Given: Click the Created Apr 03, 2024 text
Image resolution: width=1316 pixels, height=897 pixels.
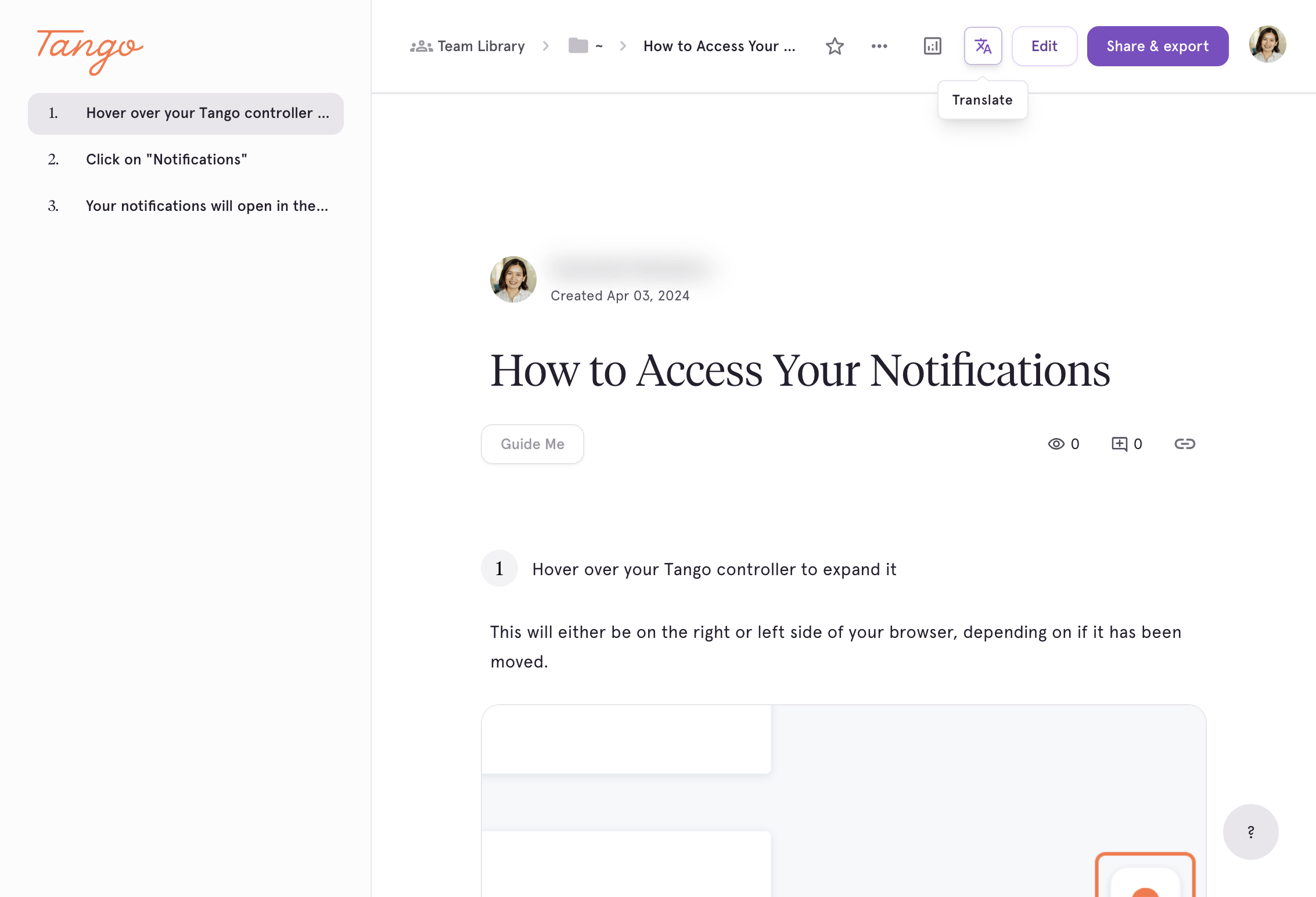Looking at the screenshot, I should pyautogui.click(x=620, y=296).
